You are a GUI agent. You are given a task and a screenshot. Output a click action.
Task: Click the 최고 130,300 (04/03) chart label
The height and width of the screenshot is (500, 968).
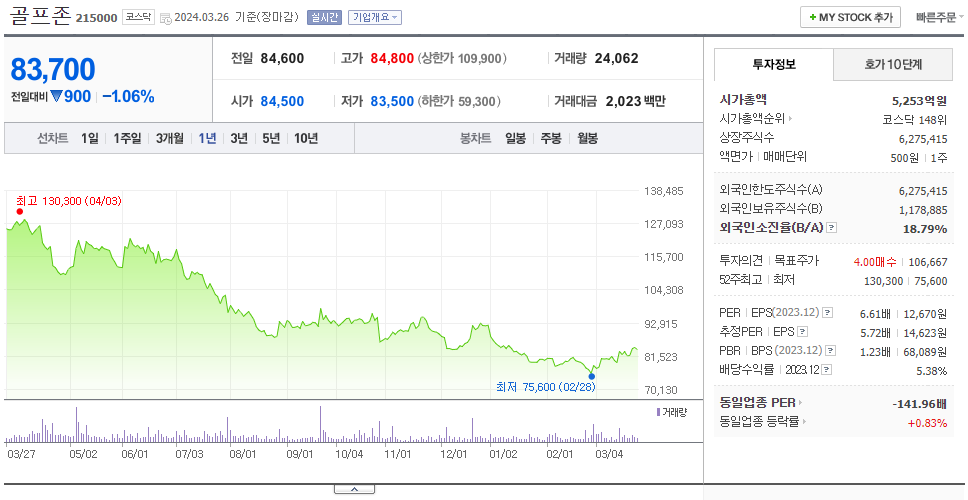point(69,201)
